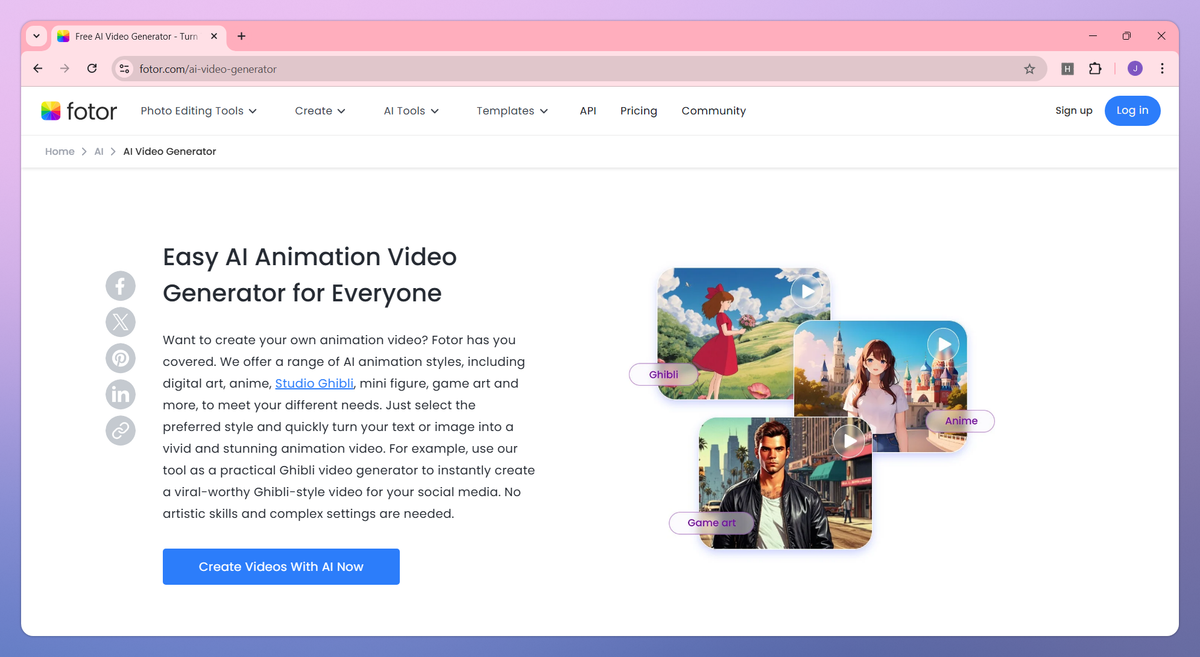1200x657 pixels.
Task: View site information icon in address bar
Action: [x=124, y=69]
